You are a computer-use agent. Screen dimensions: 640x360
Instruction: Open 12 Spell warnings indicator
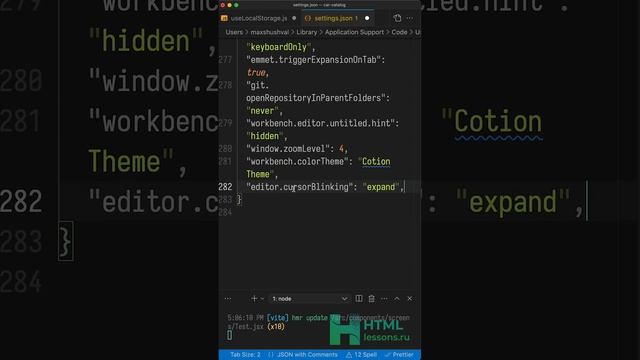(x=361, y=355)
